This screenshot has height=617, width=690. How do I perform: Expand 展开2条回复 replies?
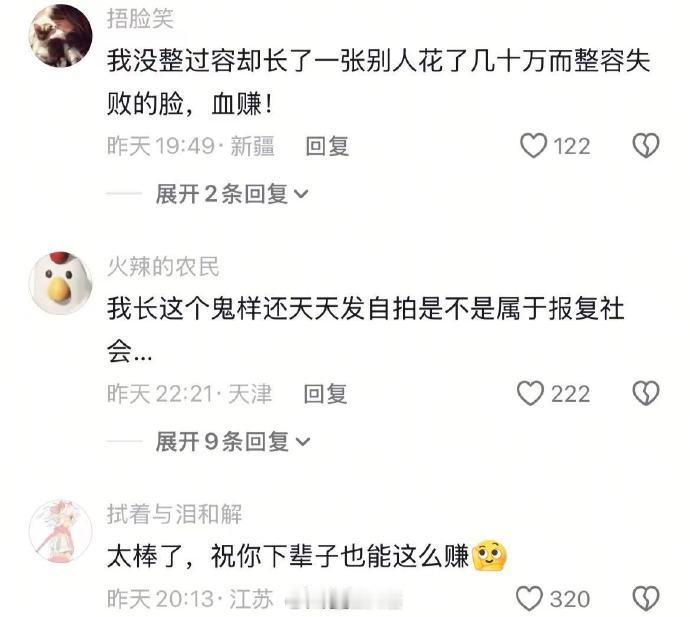pos(232,194)
